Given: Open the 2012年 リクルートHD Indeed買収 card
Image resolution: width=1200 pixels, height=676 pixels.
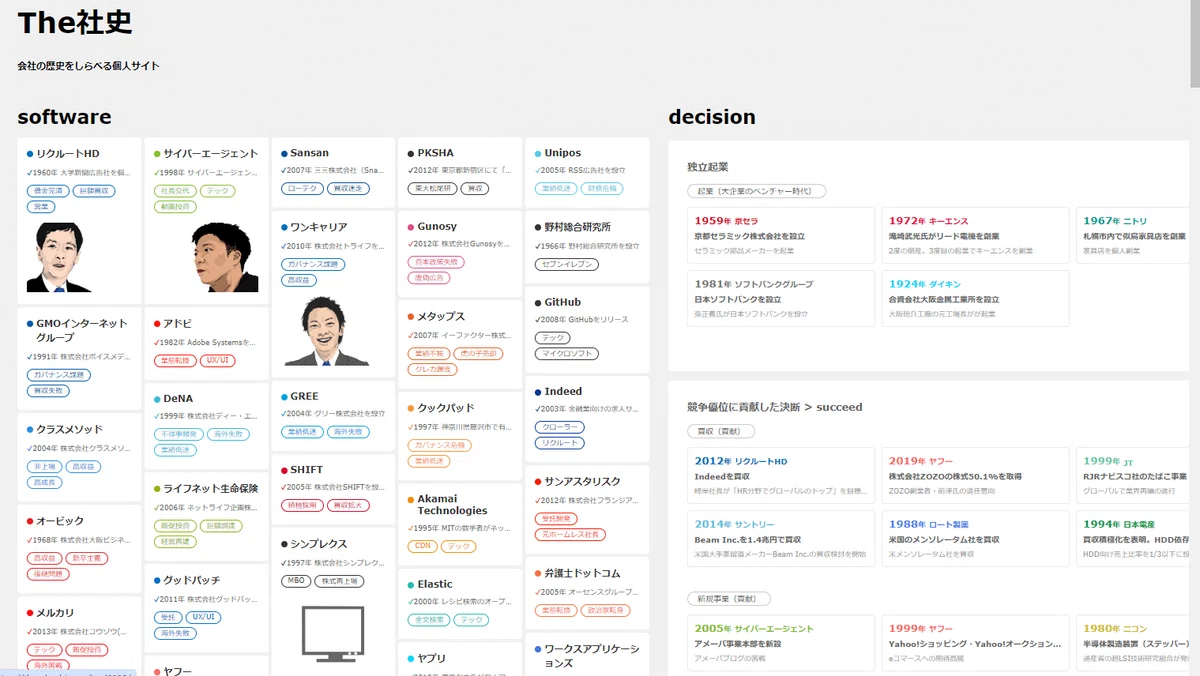Looking at the screenshot, I should pyautogui.click(x=781, y=476).
